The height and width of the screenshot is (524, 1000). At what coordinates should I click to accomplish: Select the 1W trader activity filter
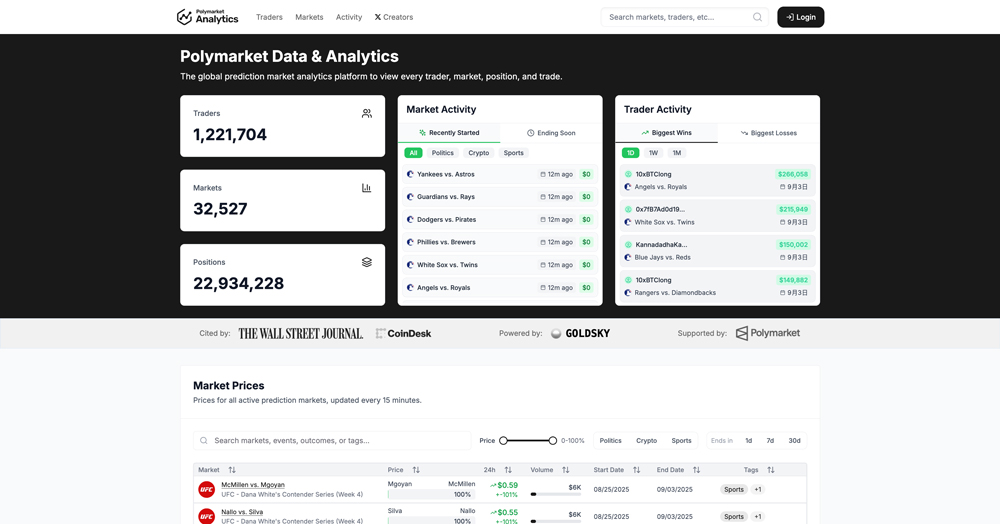(653, 153)
